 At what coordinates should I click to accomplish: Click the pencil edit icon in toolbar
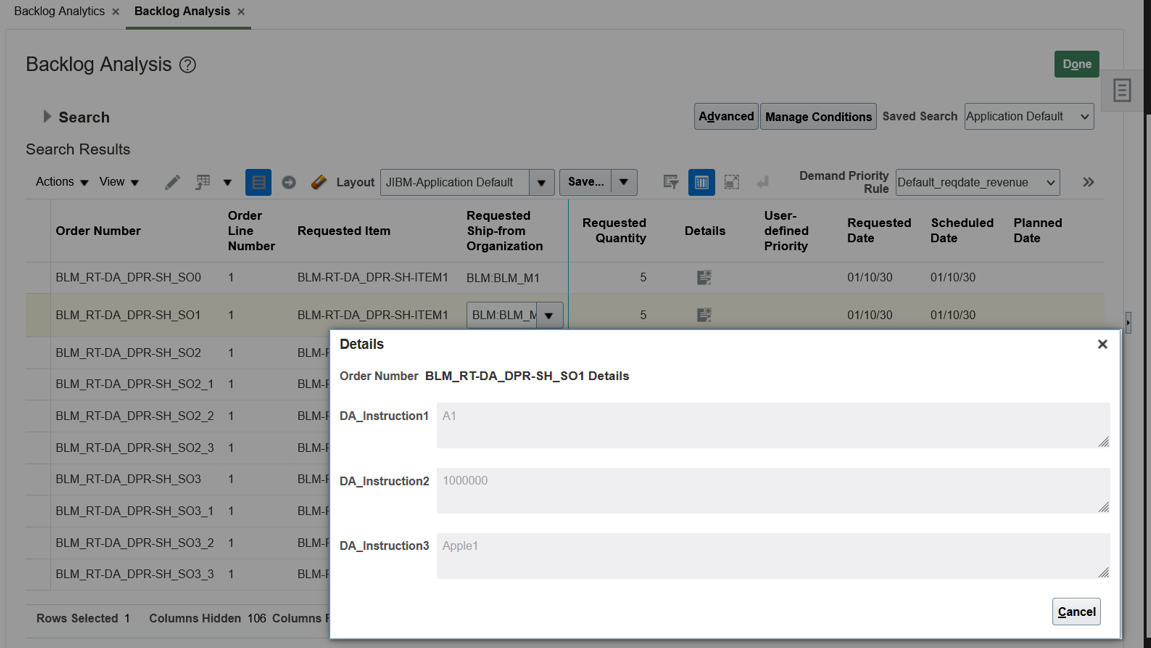[173, 182]
